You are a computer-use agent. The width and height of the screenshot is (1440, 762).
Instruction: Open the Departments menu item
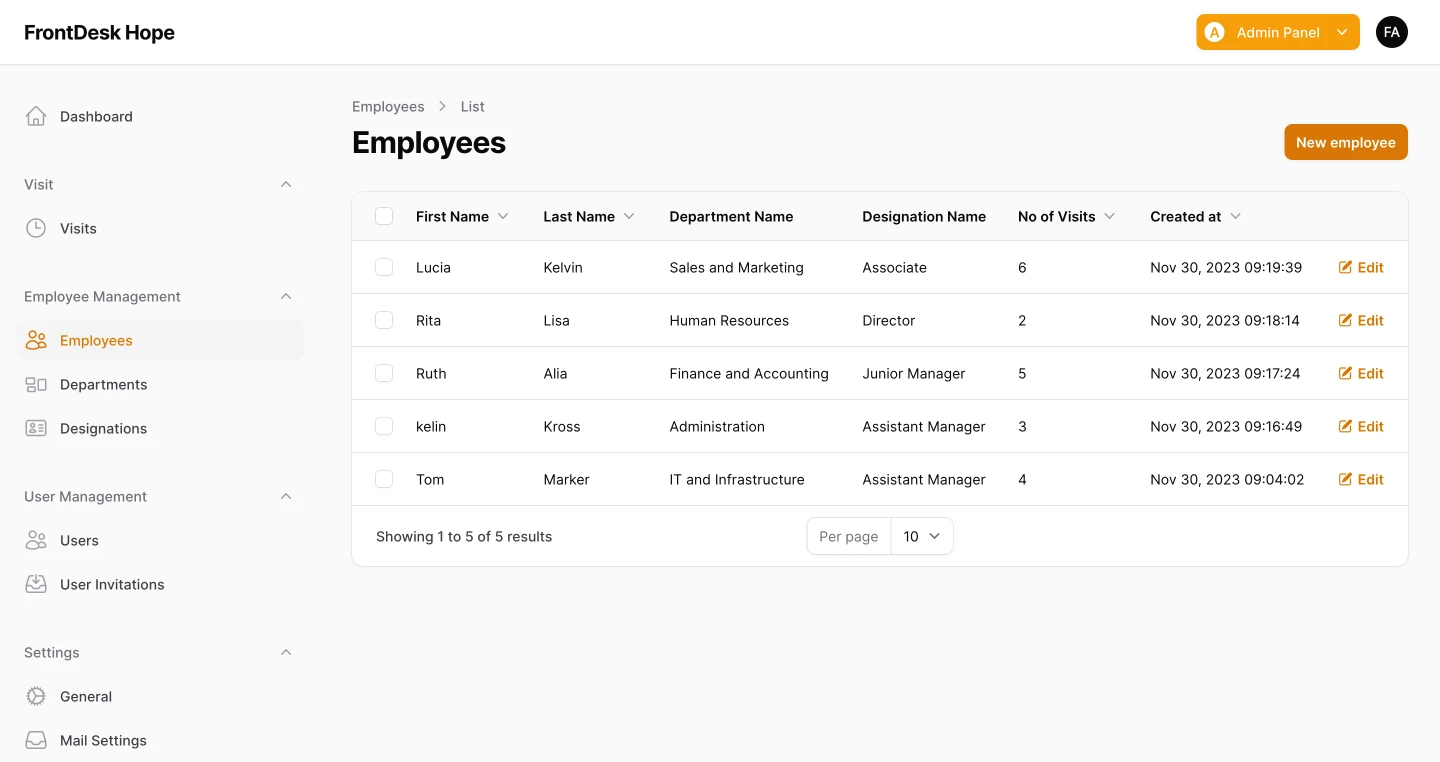coord(160,384)
